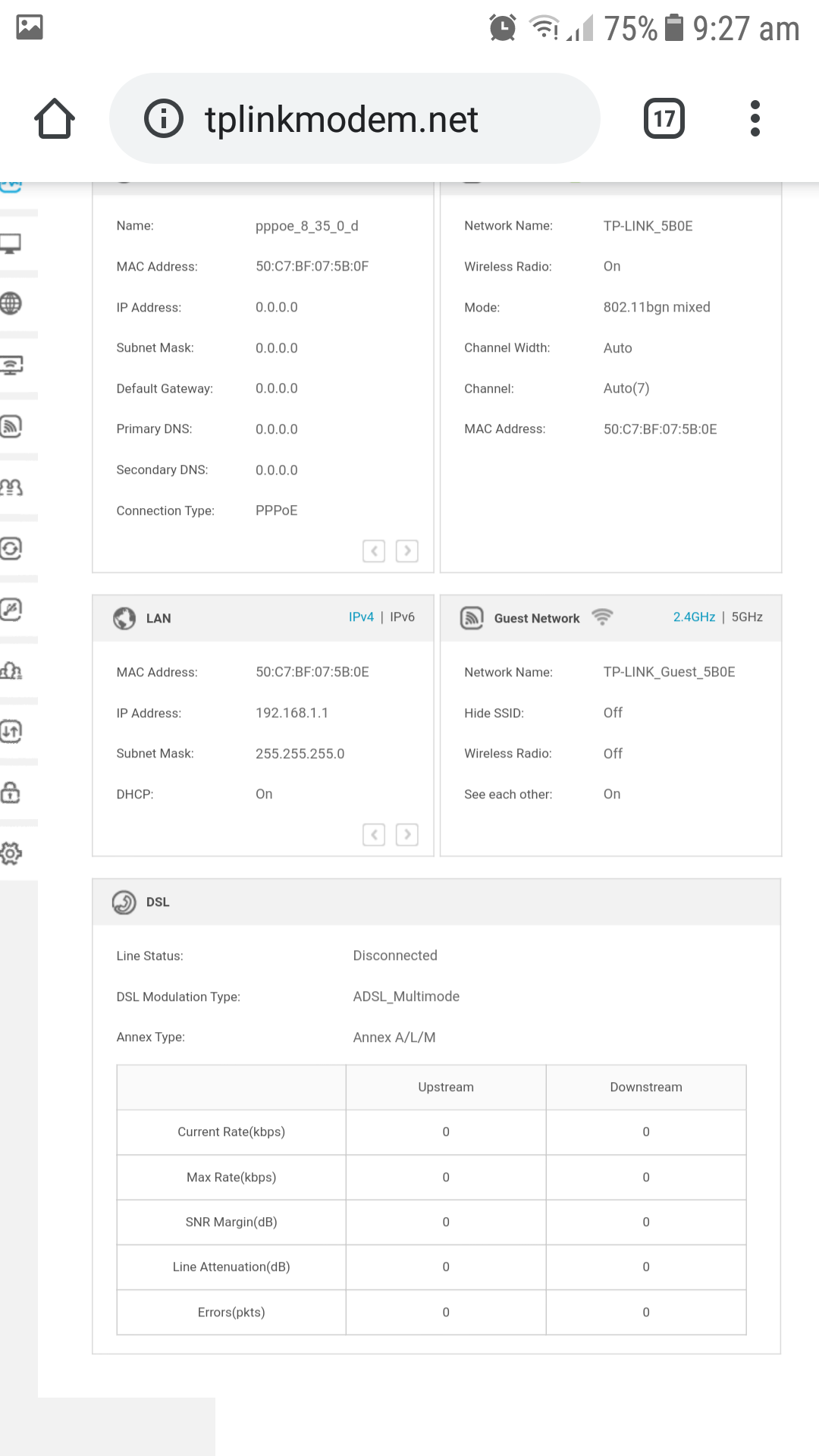Open the guest network signal icon in sidebar
Screen dimensions: 819x1456
[11, 426]
